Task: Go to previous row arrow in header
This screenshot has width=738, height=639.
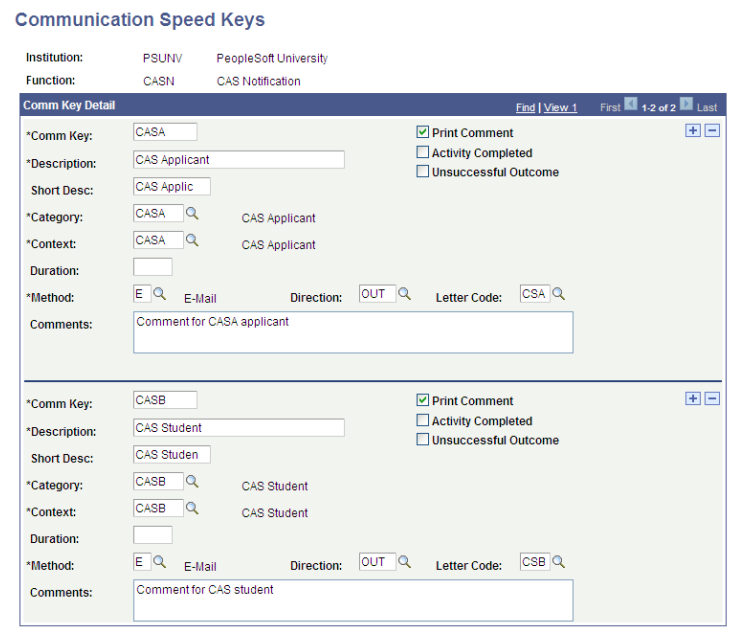Action: [631, 104]
